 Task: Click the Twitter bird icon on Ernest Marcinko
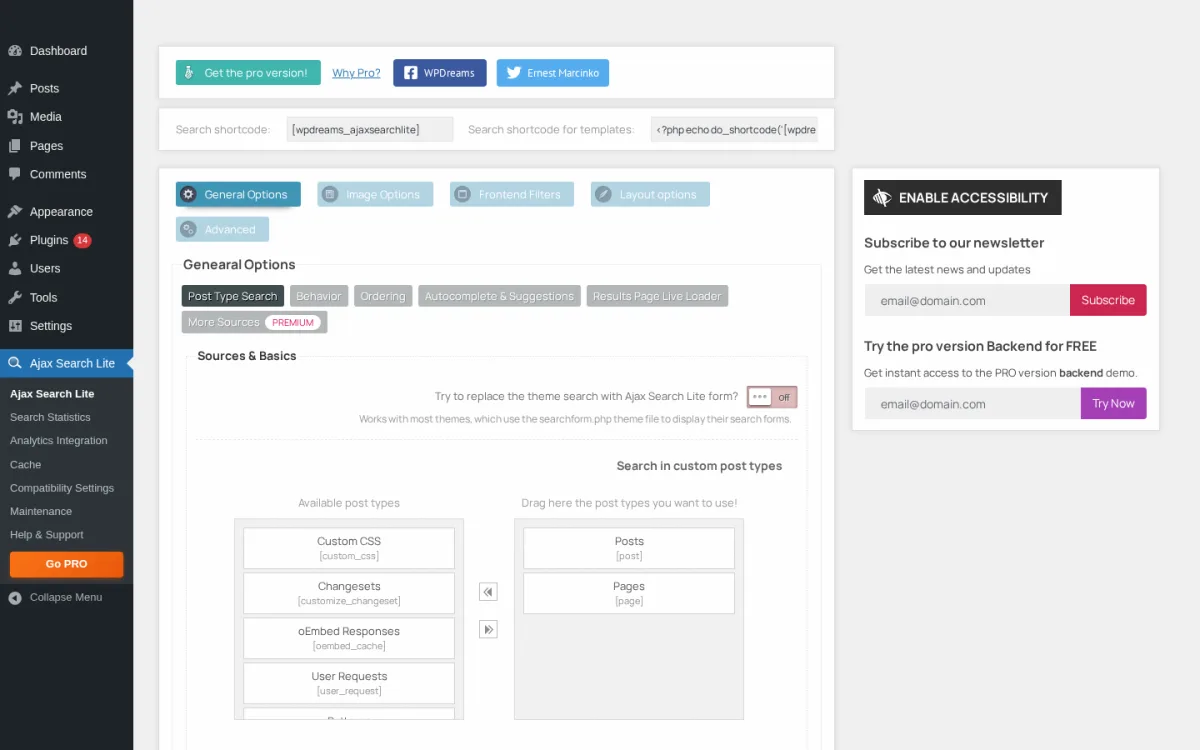(514, 73)
